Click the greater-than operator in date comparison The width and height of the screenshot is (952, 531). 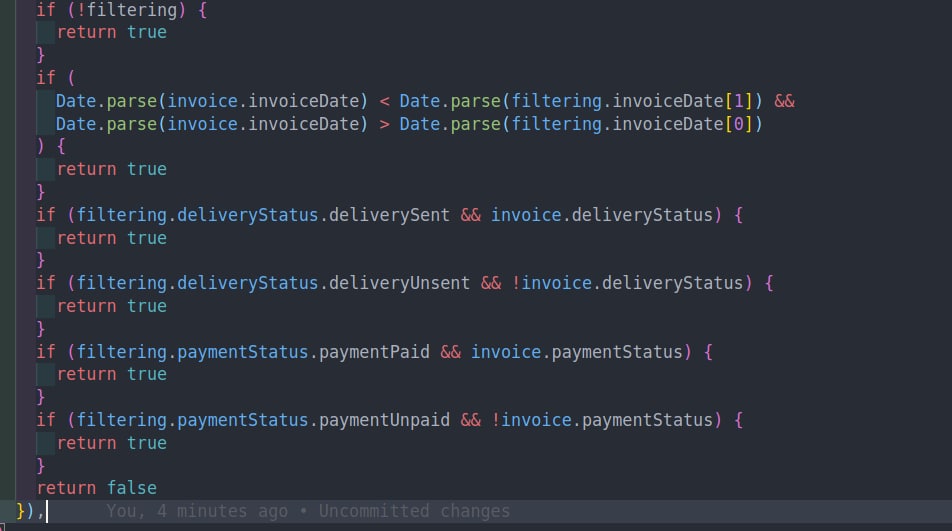click(384, 124)
